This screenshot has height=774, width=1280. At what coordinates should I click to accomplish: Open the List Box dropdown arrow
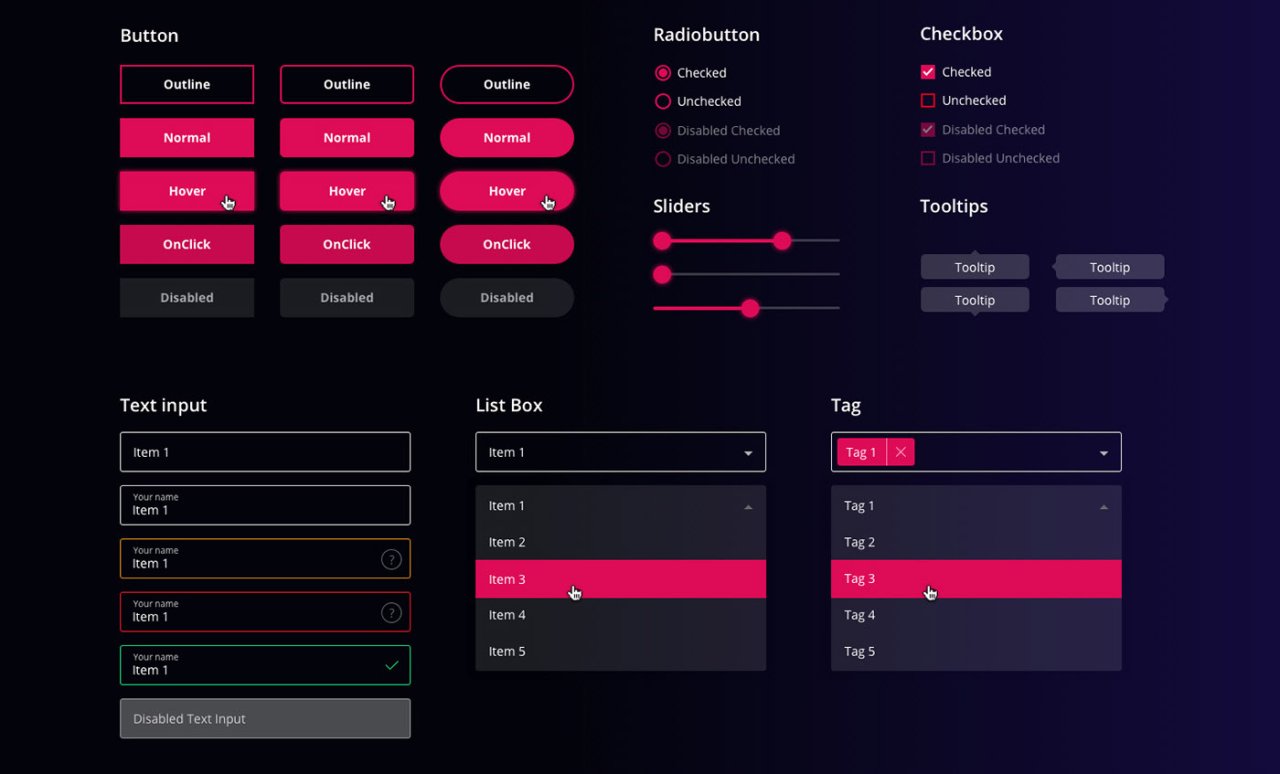coord(748,453)
